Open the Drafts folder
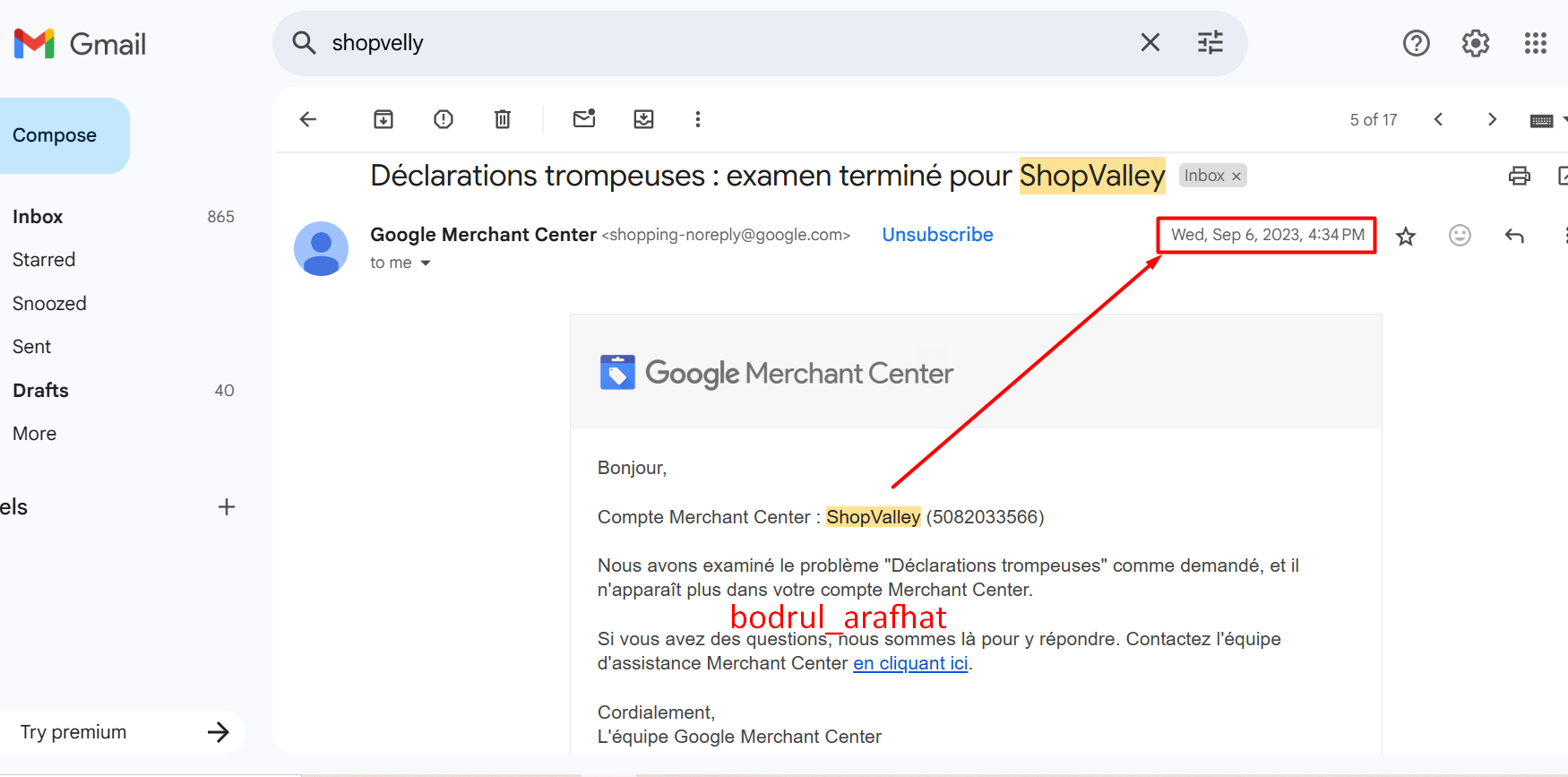 [x=40, y=391]
